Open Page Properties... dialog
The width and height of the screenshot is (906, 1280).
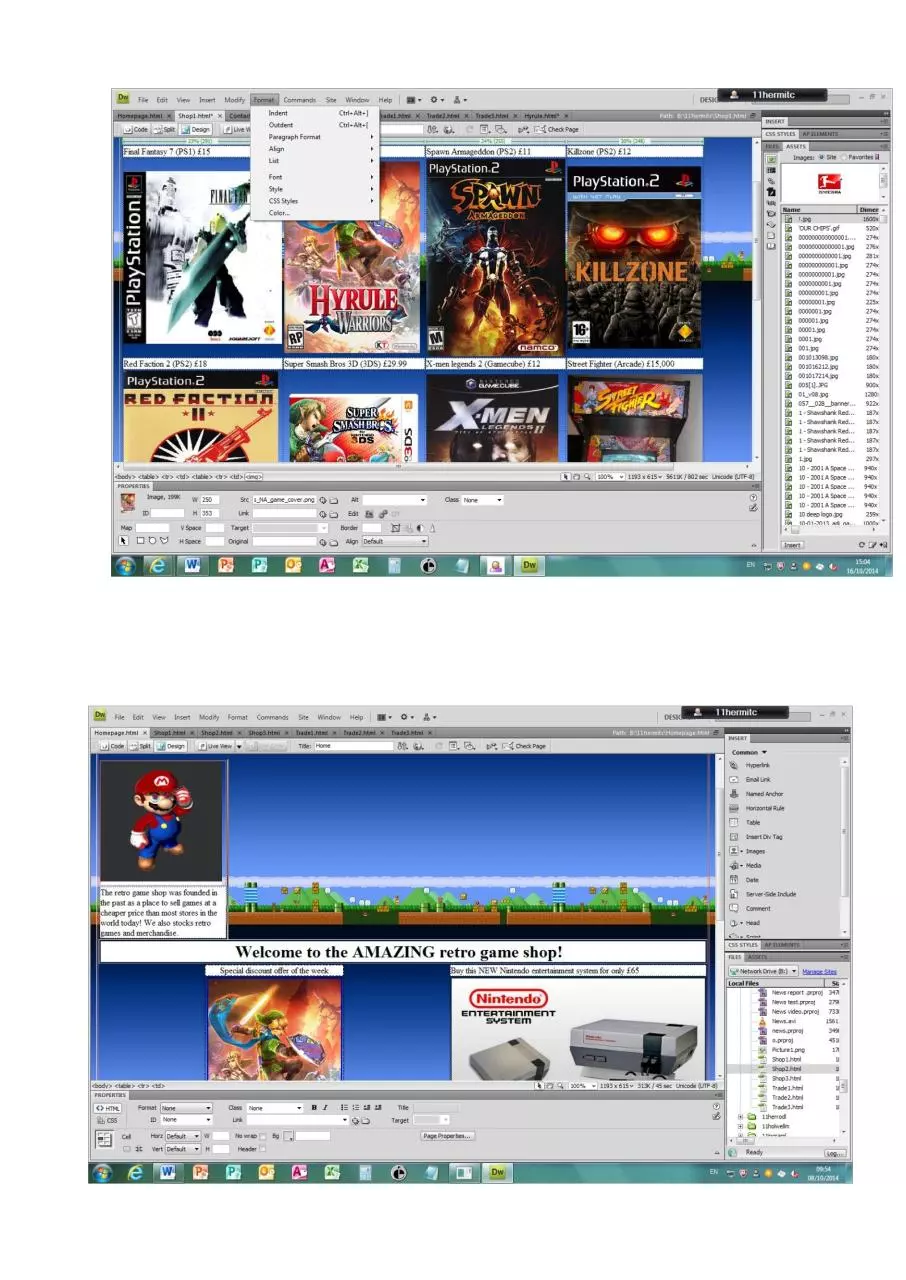[446, 1136]
